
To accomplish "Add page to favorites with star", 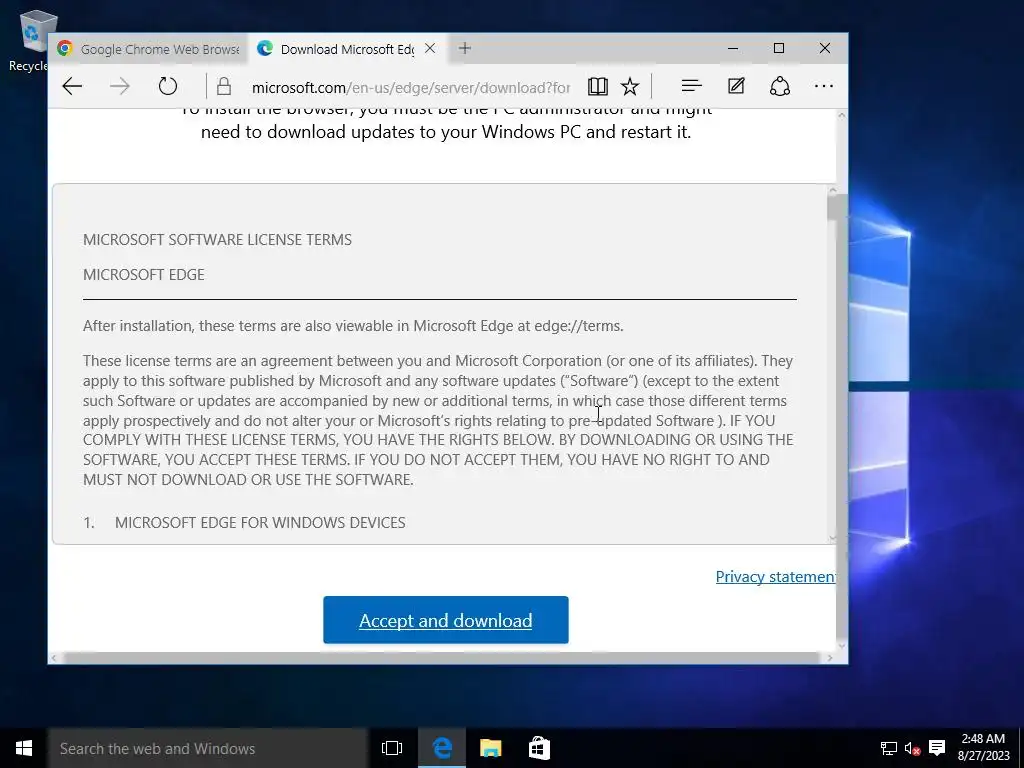I will [x=630, y=86].
